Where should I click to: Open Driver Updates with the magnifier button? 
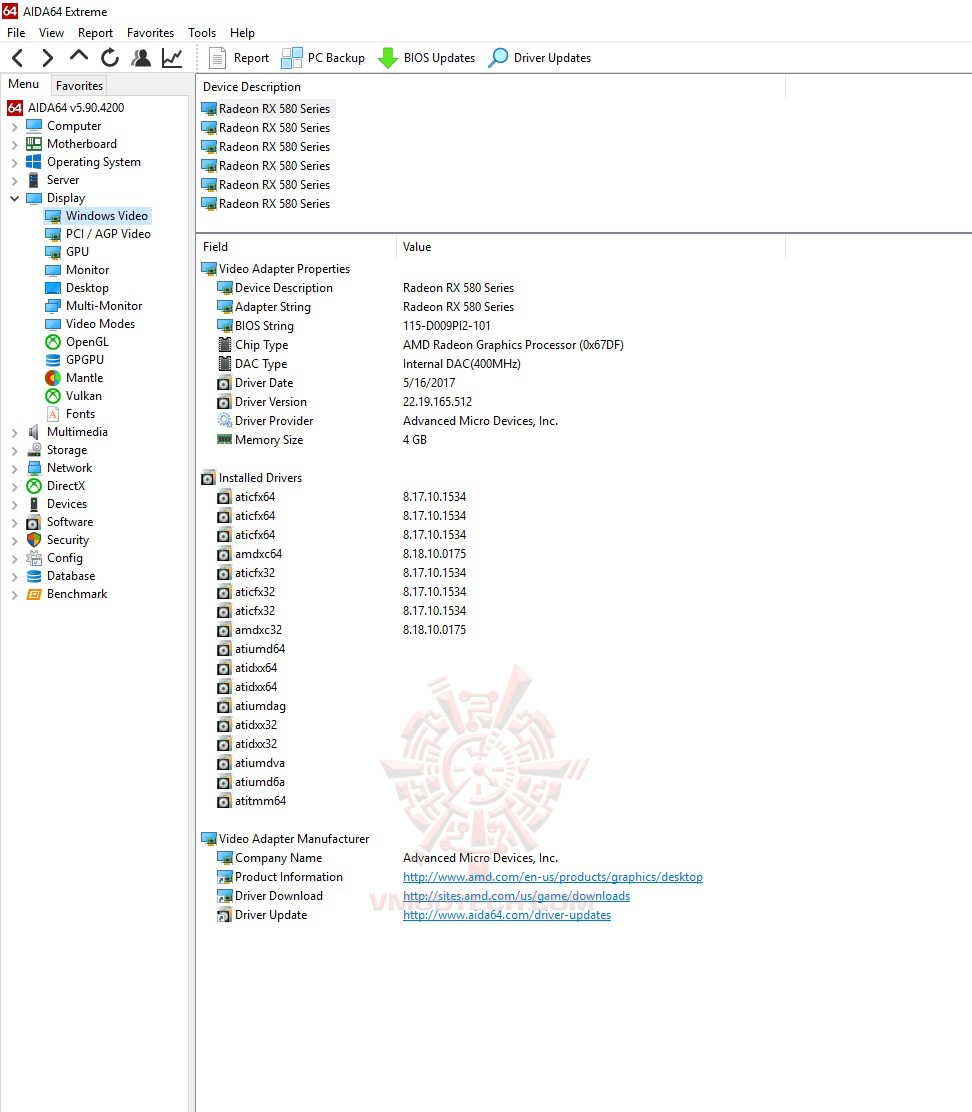540,57
